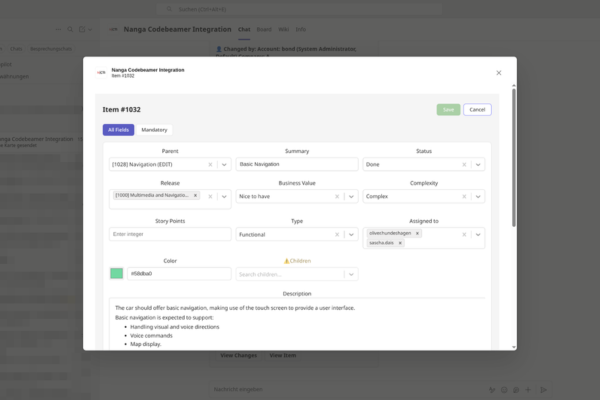Open the Info tab in background
The image size is (600, 400).
pyautogui.click(x=301, y=29)
